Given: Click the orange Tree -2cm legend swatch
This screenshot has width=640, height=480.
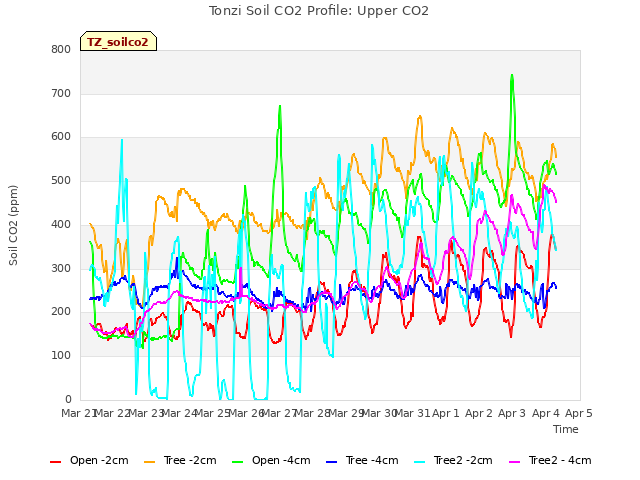Looking at the screenshot, I should pyautogui.click(x=150, y=462).
